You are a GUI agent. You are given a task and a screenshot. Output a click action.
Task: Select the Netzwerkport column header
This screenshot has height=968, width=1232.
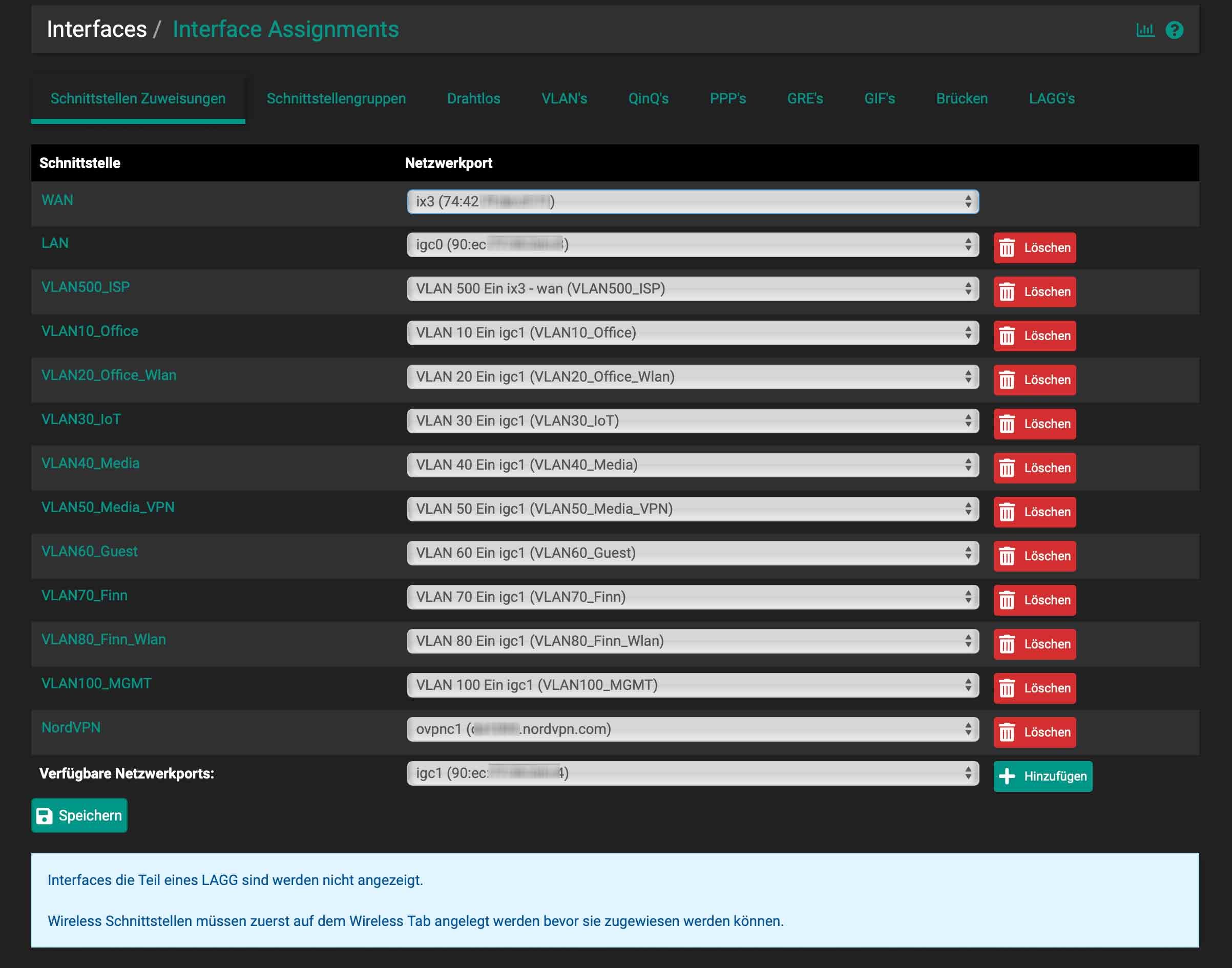(448, 163)
